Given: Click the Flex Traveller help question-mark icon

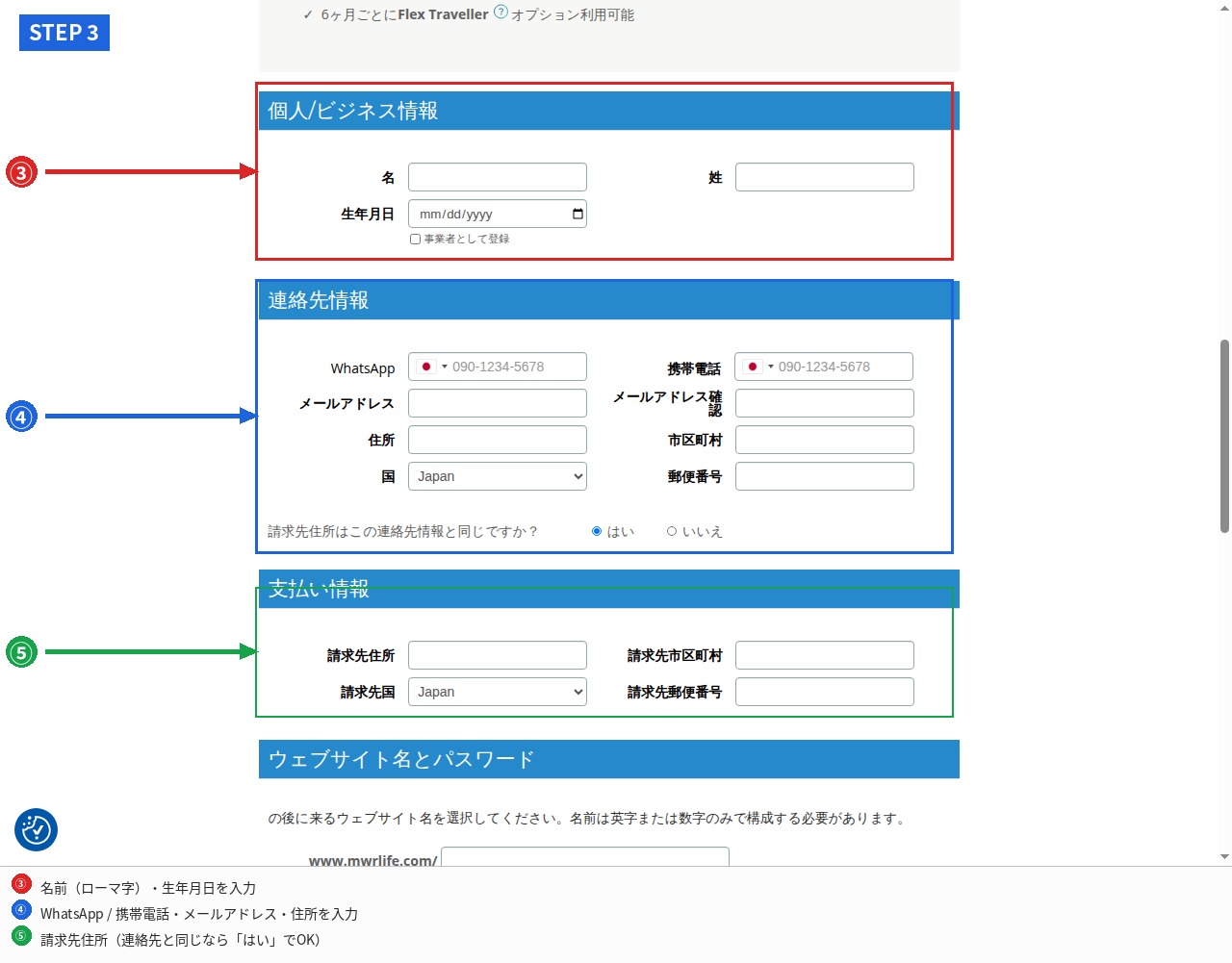Looking at the screenshot, I should tap(500, 12).
